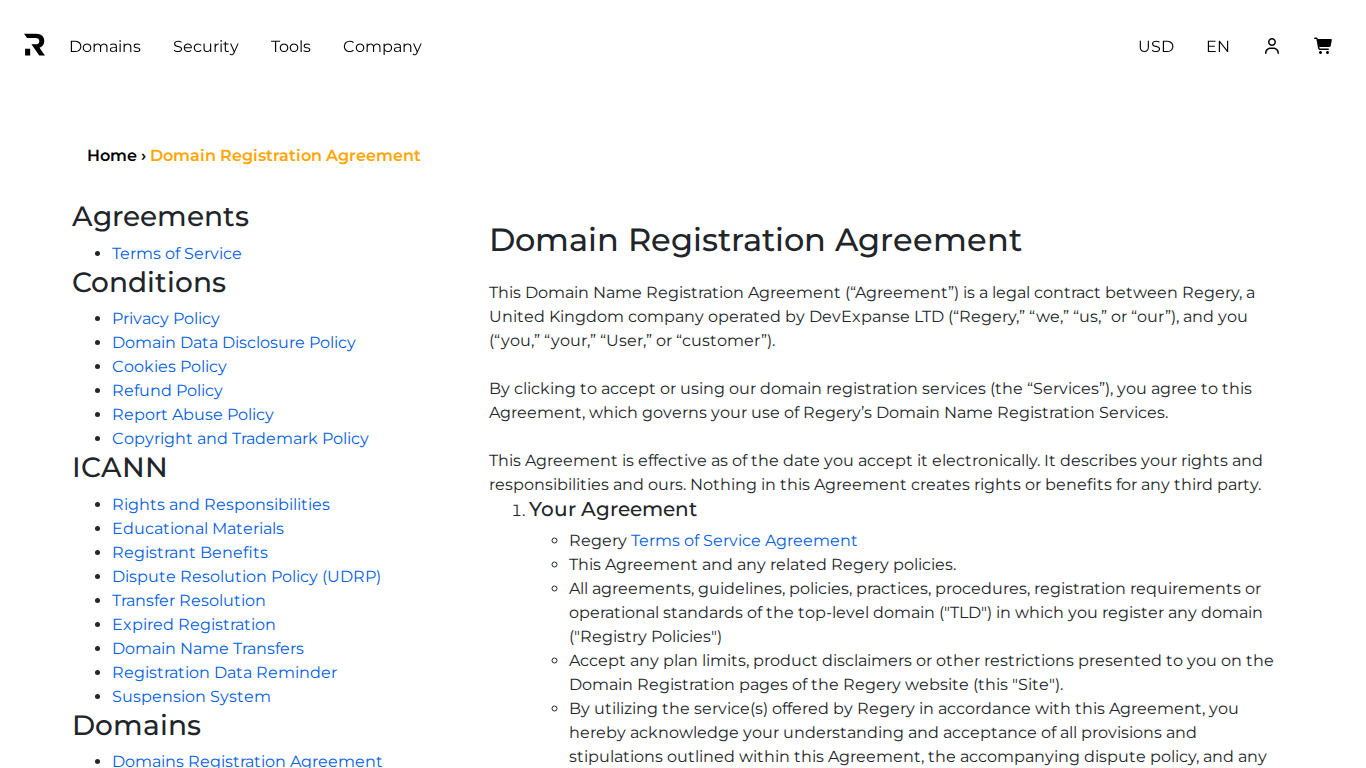Open Dispute Resolution Policy (UDRP)

247,577
